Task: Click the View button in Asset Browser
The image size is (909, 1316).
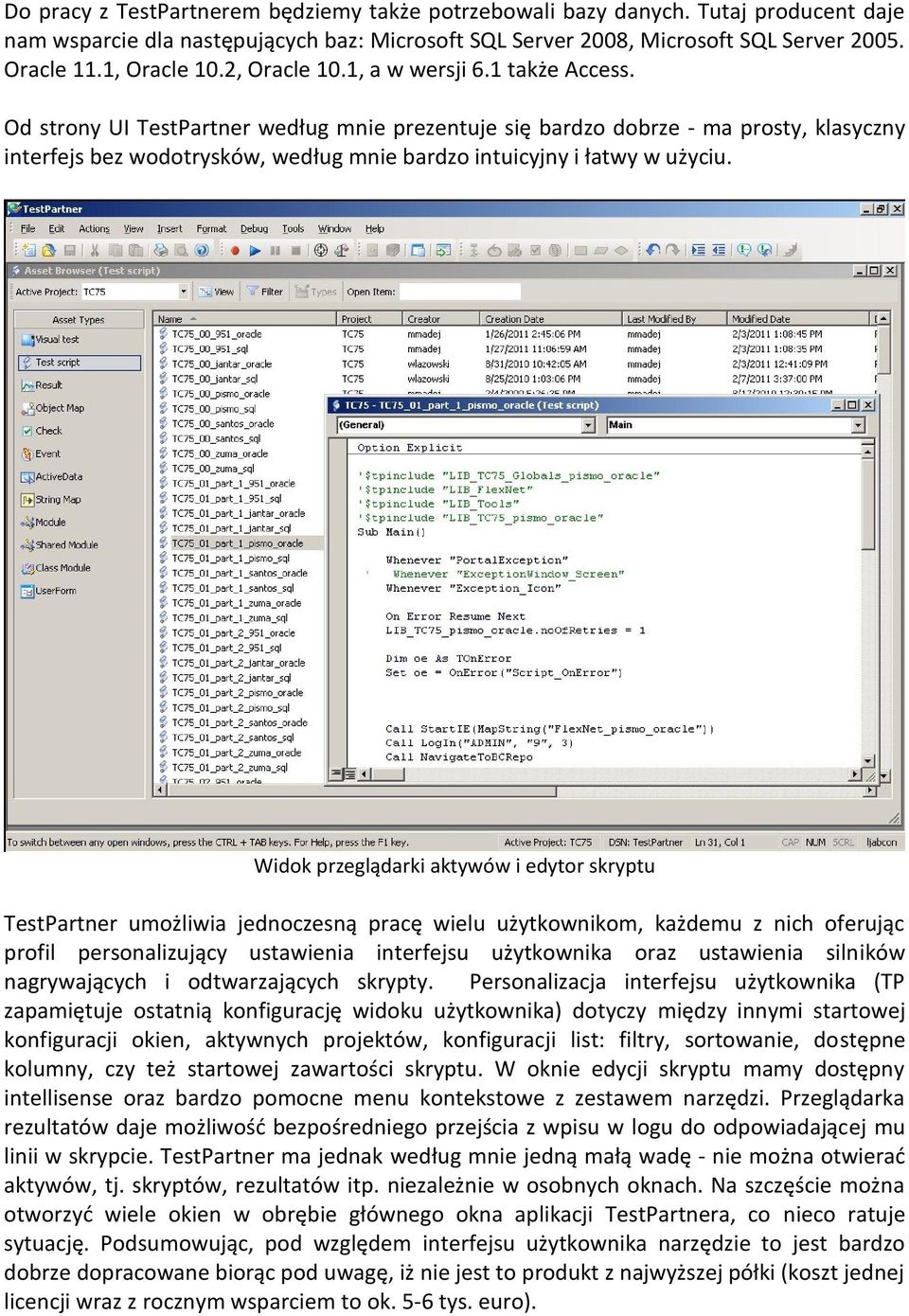Action: pos(216,292)
